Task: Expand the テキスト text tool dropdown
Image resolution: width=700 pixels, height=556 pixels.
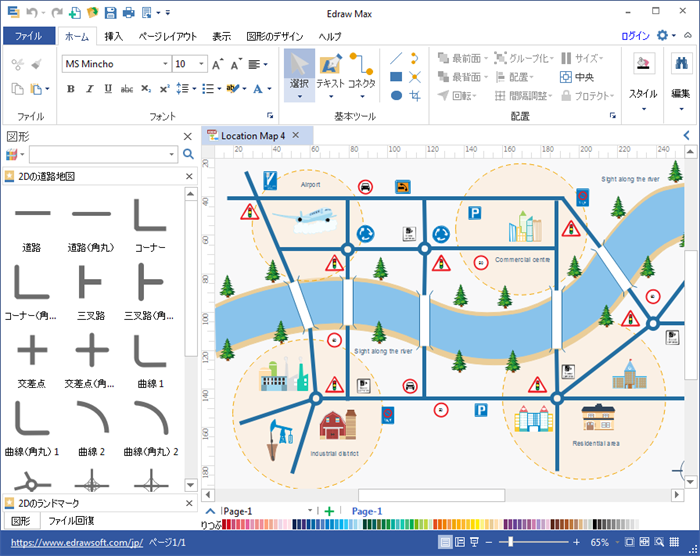Action: pyautogui.click(x=331, y=96)
